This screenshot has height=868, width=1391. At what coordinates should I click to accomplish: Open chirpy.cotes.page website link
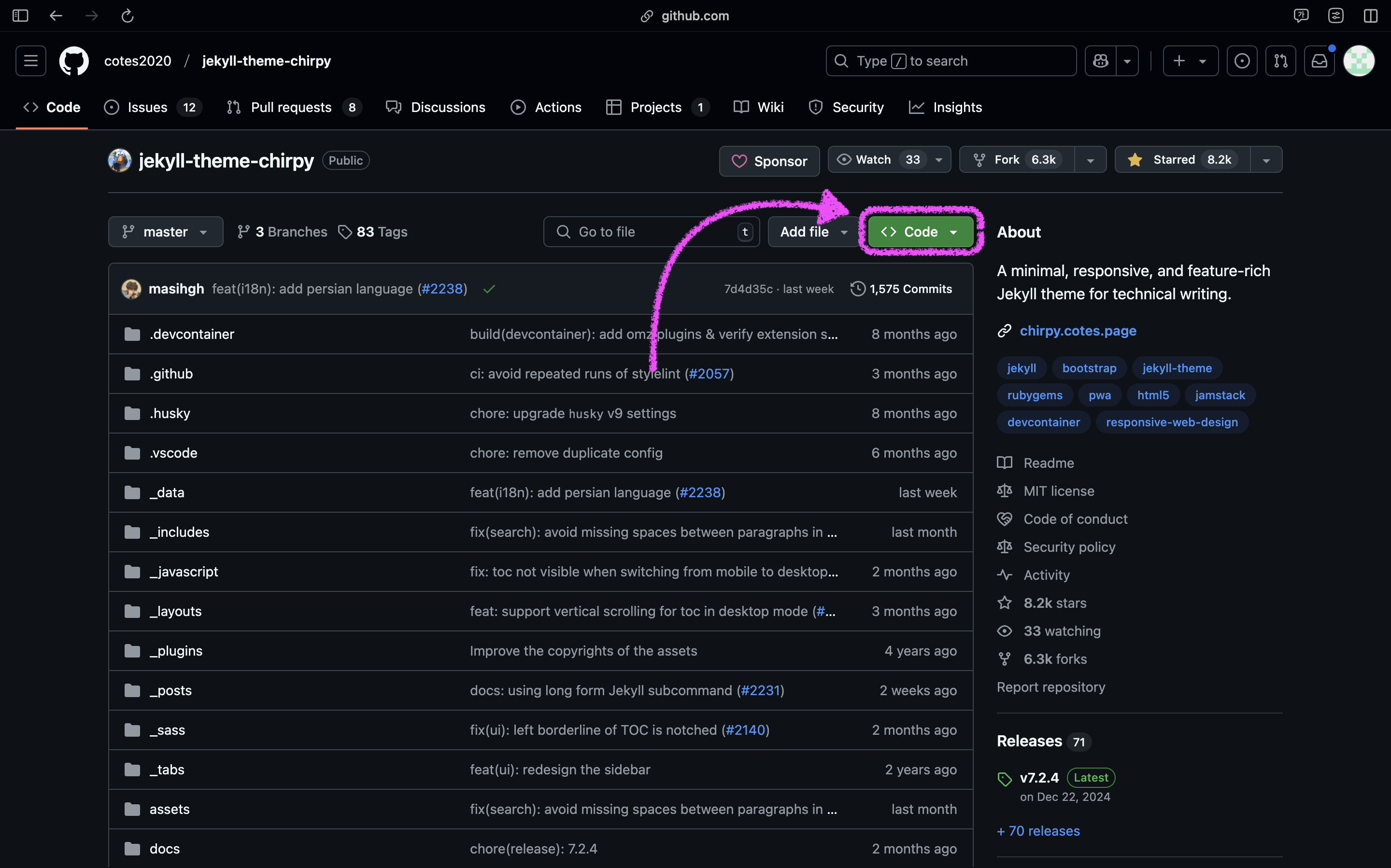pyautogui.click(x=1078, y=331)
